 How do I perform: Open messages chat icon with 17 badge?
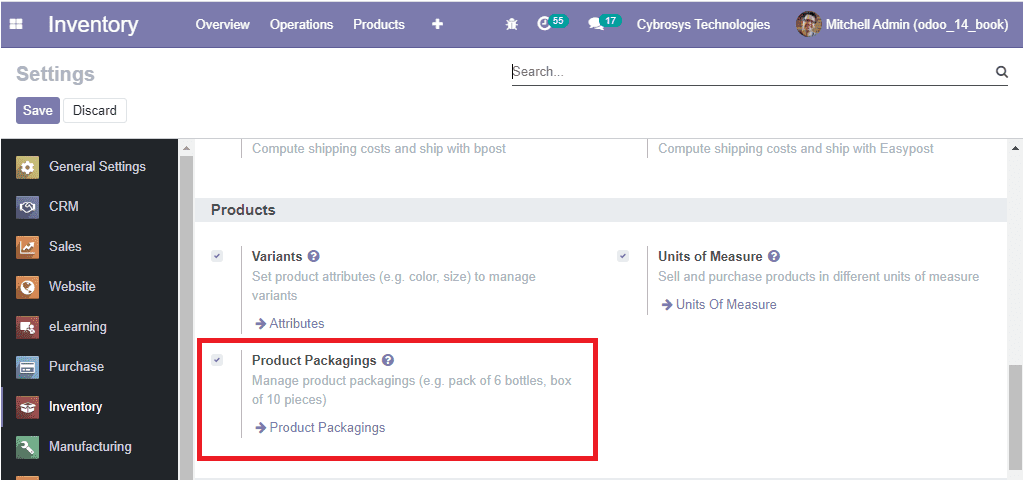pos(604,23)
